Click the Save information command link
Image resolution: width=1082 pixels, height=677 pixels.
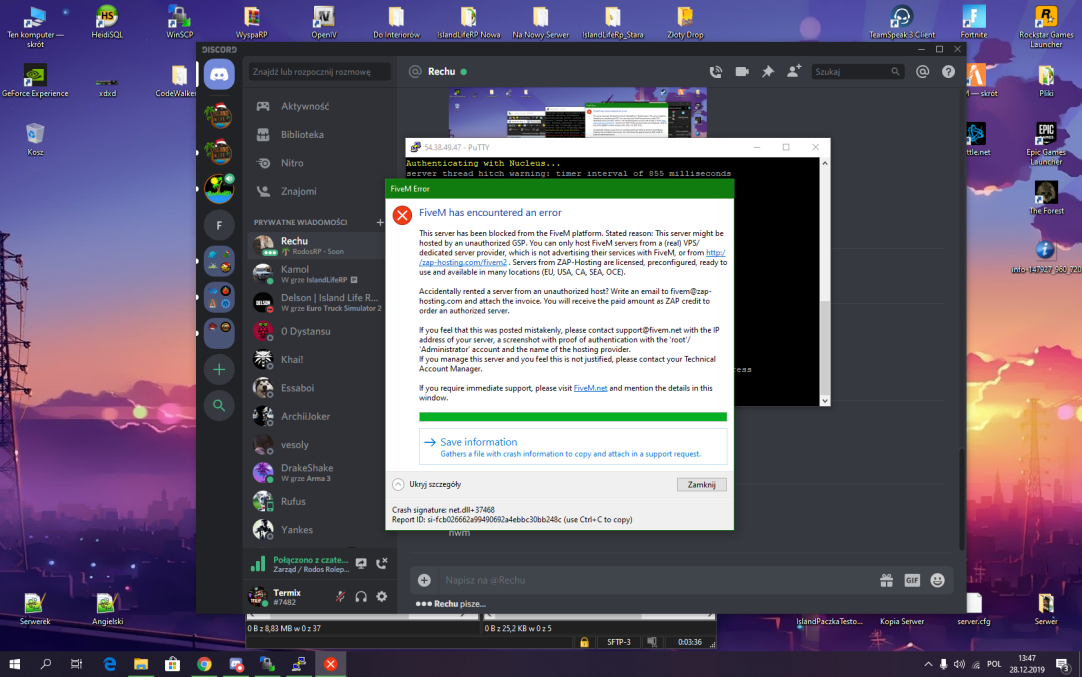coord(478,442)
